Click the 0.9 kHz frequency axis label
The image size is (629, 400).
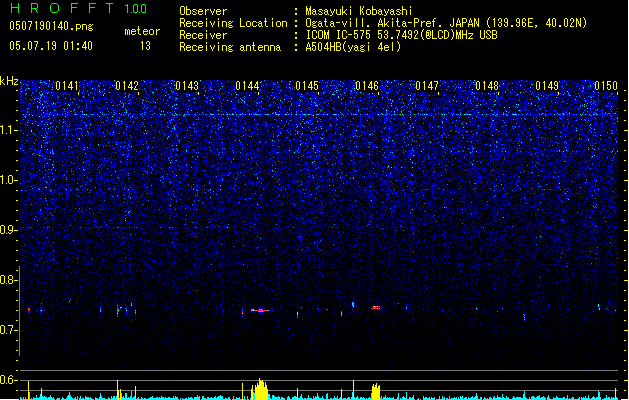(8, 230)
